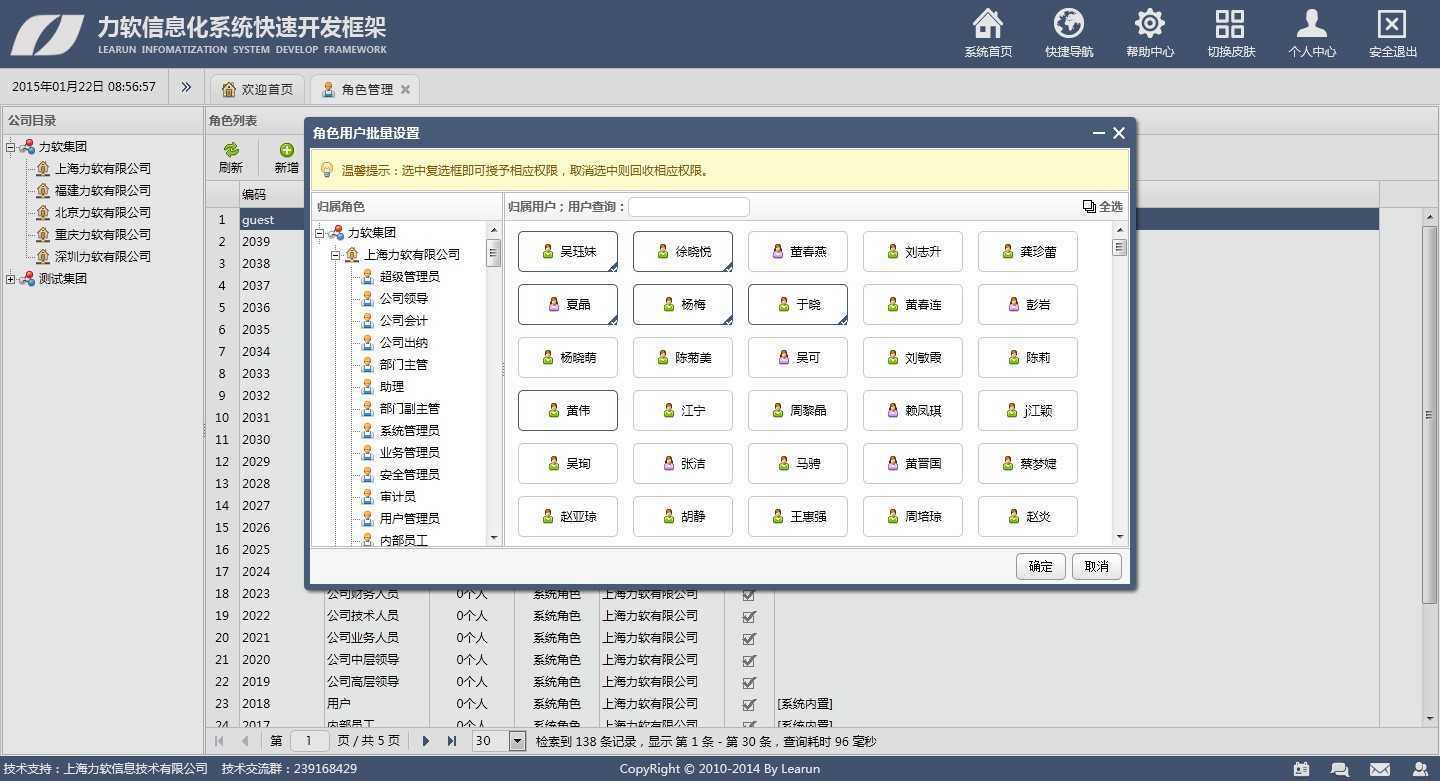Select 深圳力软有限公司 in company tree
Viewport: 1440px width, 781px height.
click(x=102, y=256)
